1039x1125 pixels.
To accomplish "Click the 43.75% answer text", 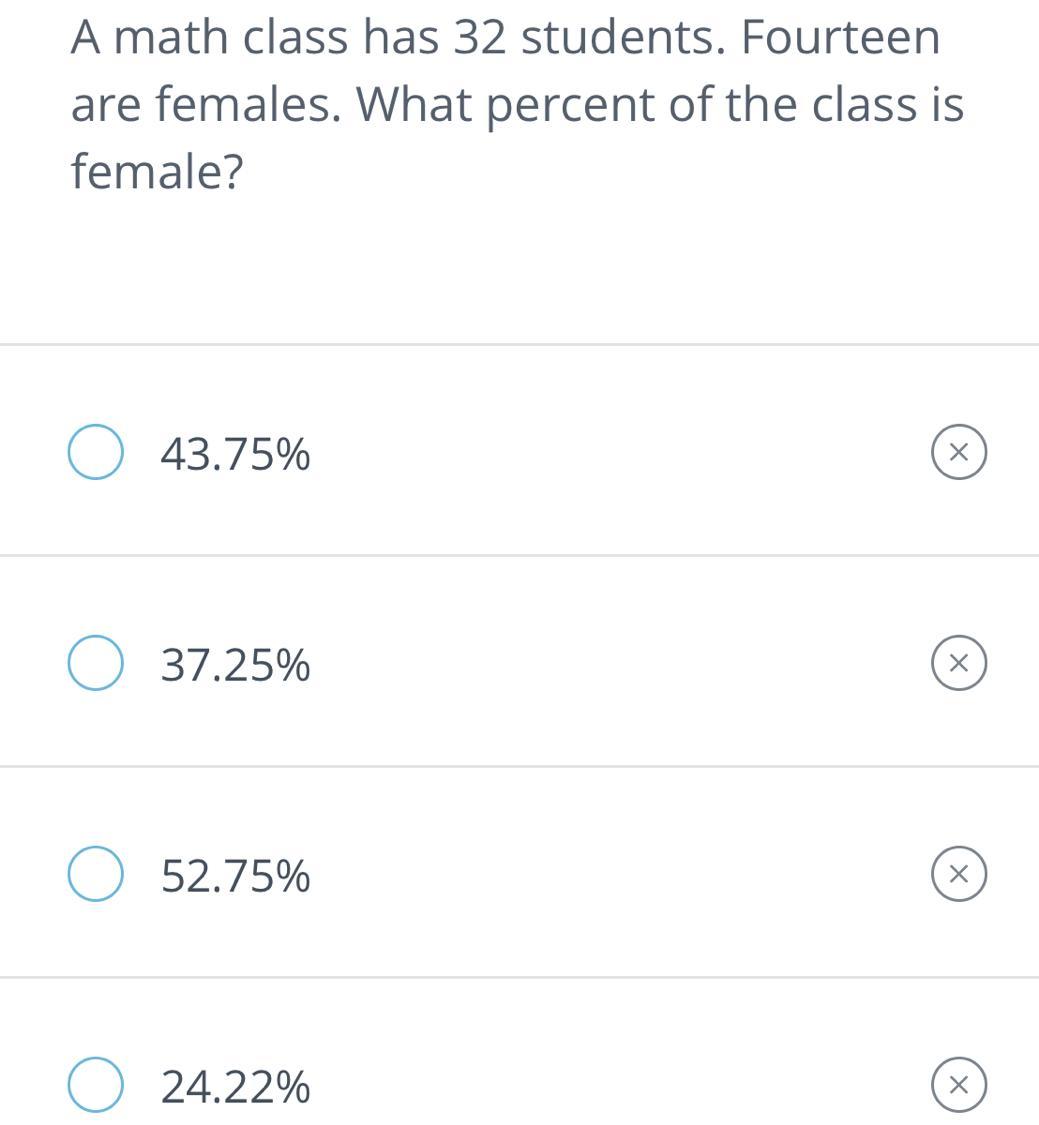I will coord(235,455).
